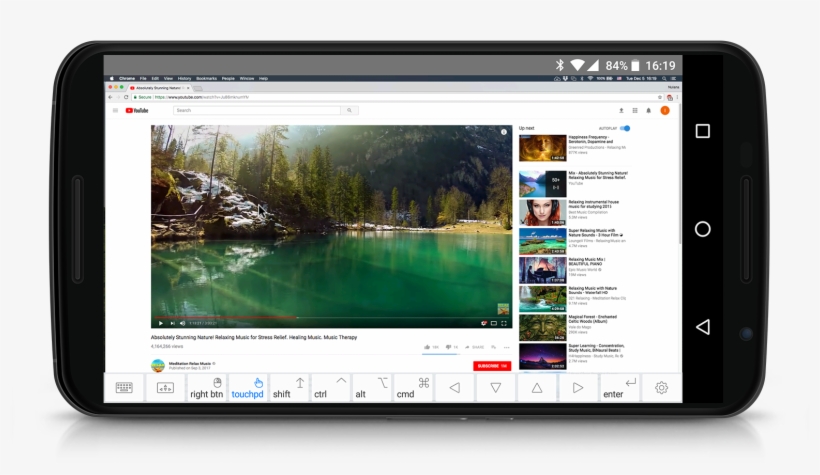Like the video with thumbs up
Viewport: 820px width, 475px height.
tap(427, 347)
